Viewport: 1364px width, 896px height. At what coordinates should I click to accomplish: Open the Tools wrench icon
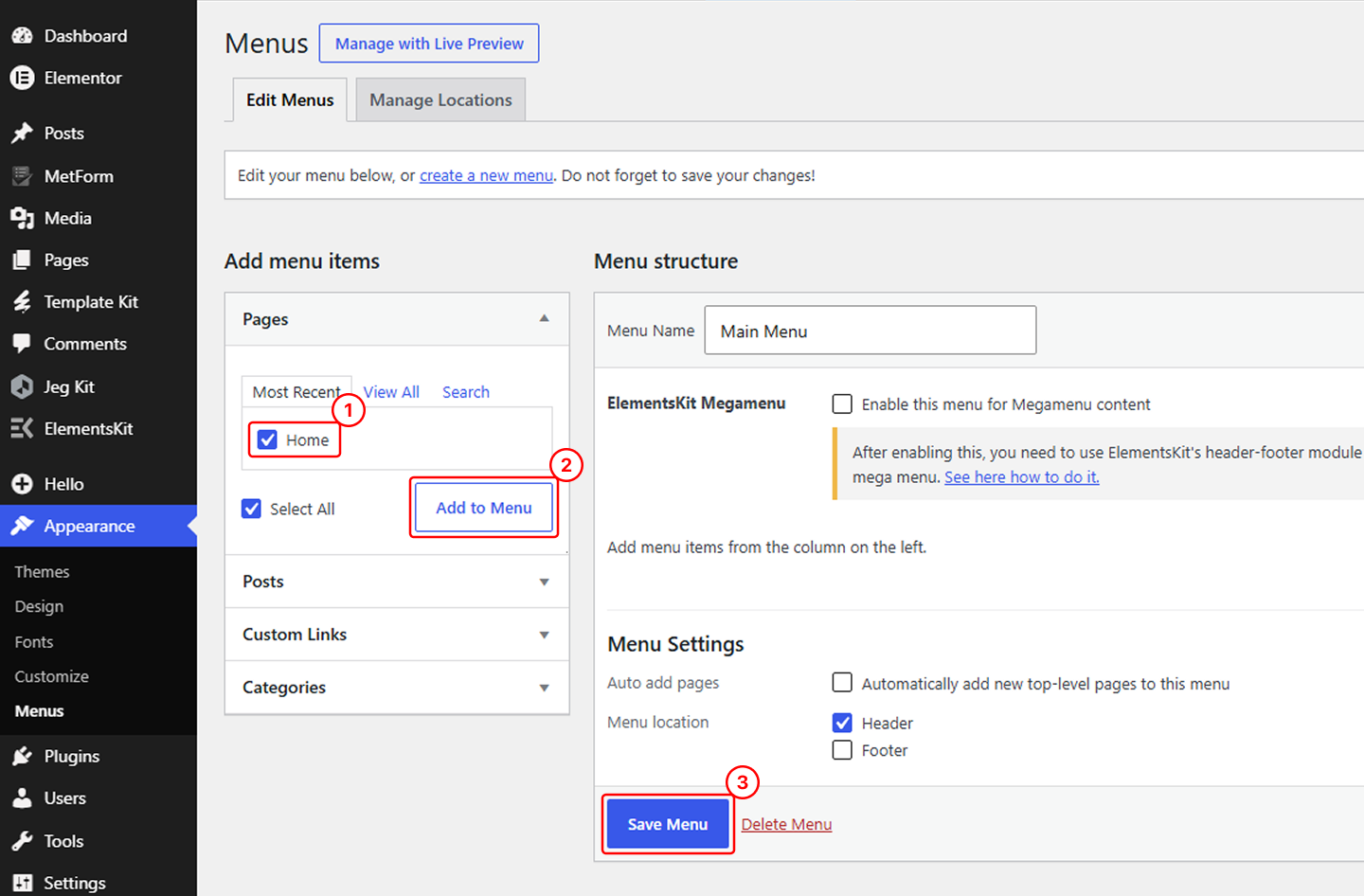pos(22,841)
